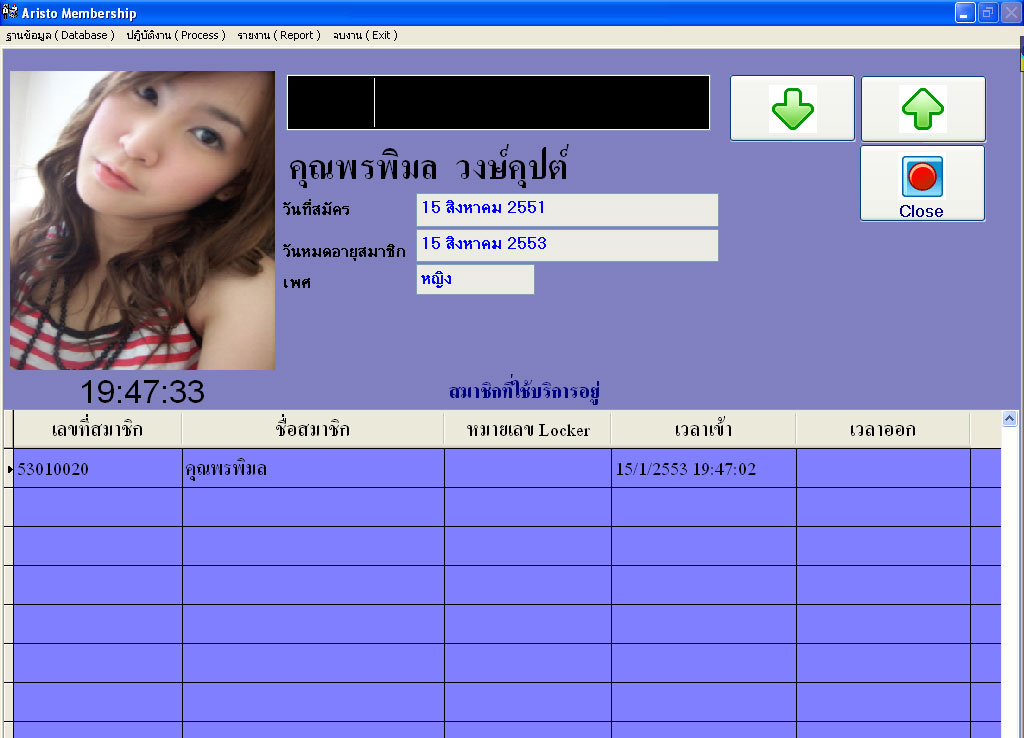Screen dimensions: 1024x738
Task: Click the gender field showing หญิง
Action: [475, 279]
